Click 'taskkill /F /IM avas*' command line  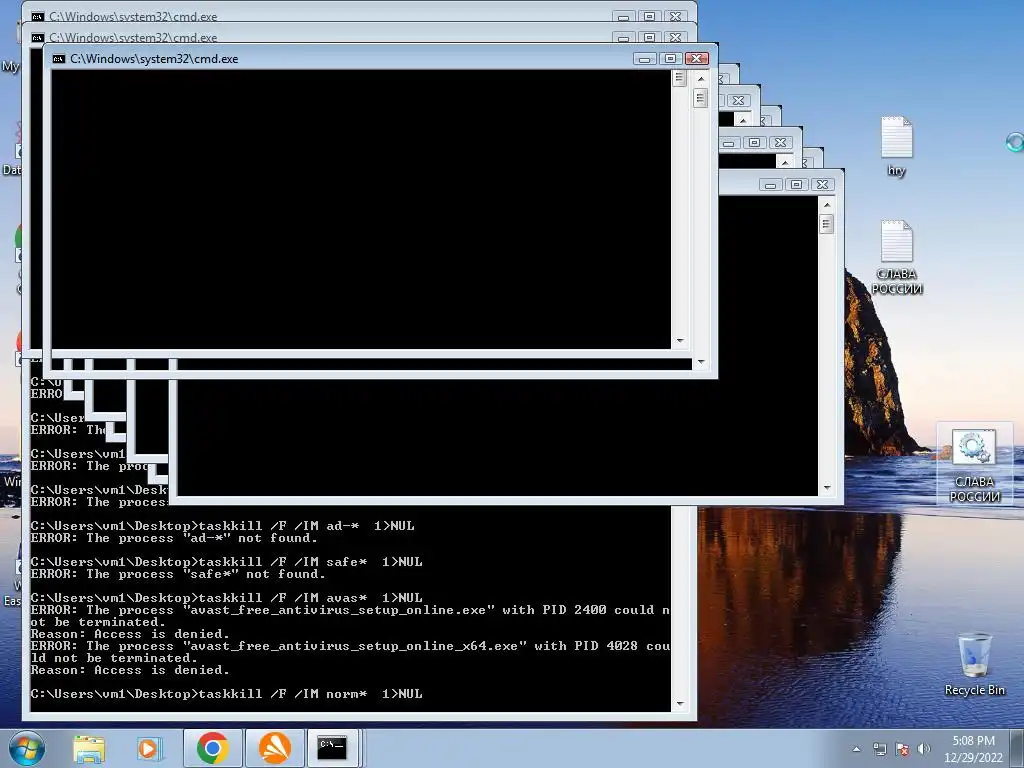coord(226,598)
